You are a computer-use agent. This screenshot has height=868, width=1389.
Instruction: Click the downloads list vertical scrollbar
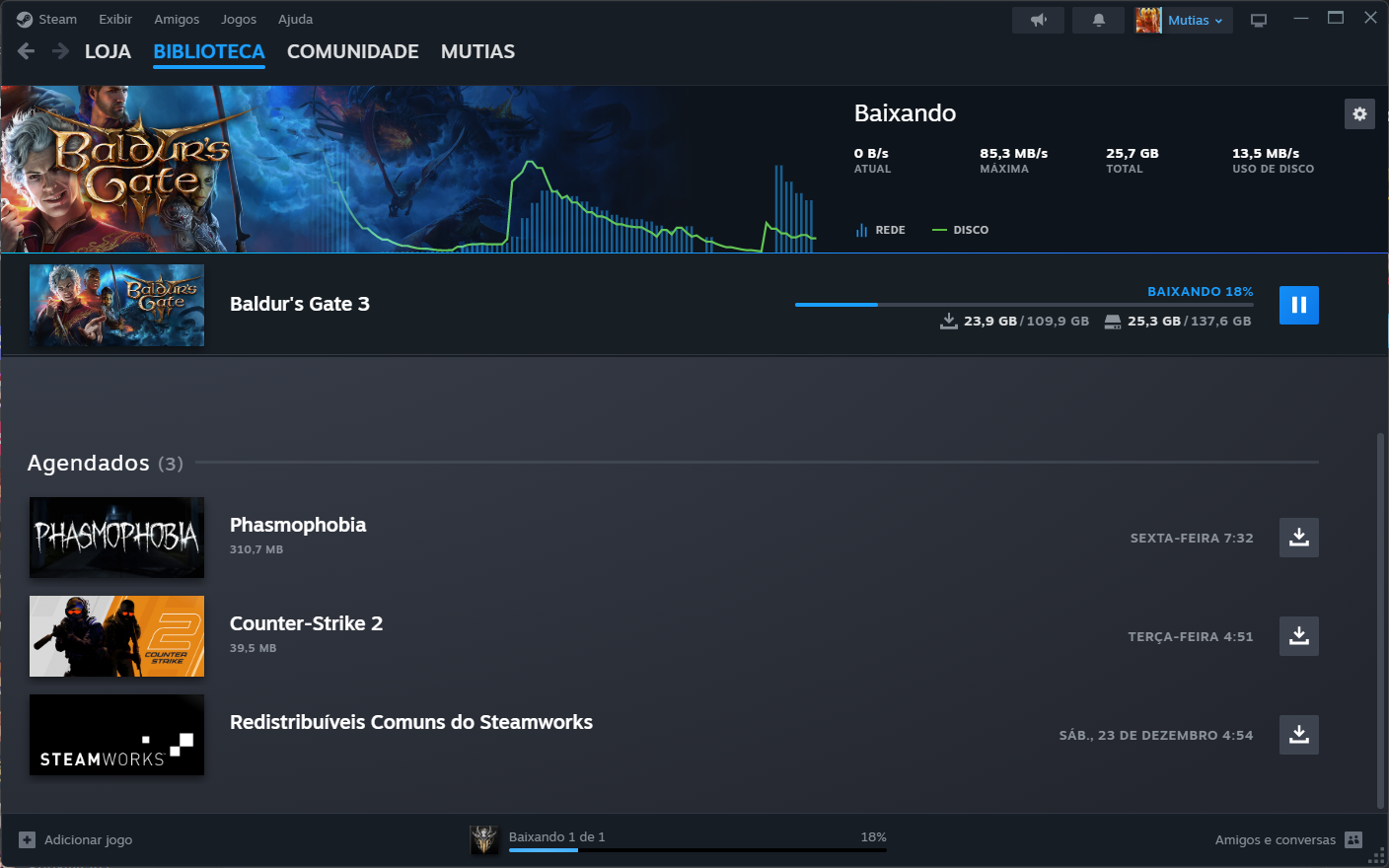point(1381,619)
